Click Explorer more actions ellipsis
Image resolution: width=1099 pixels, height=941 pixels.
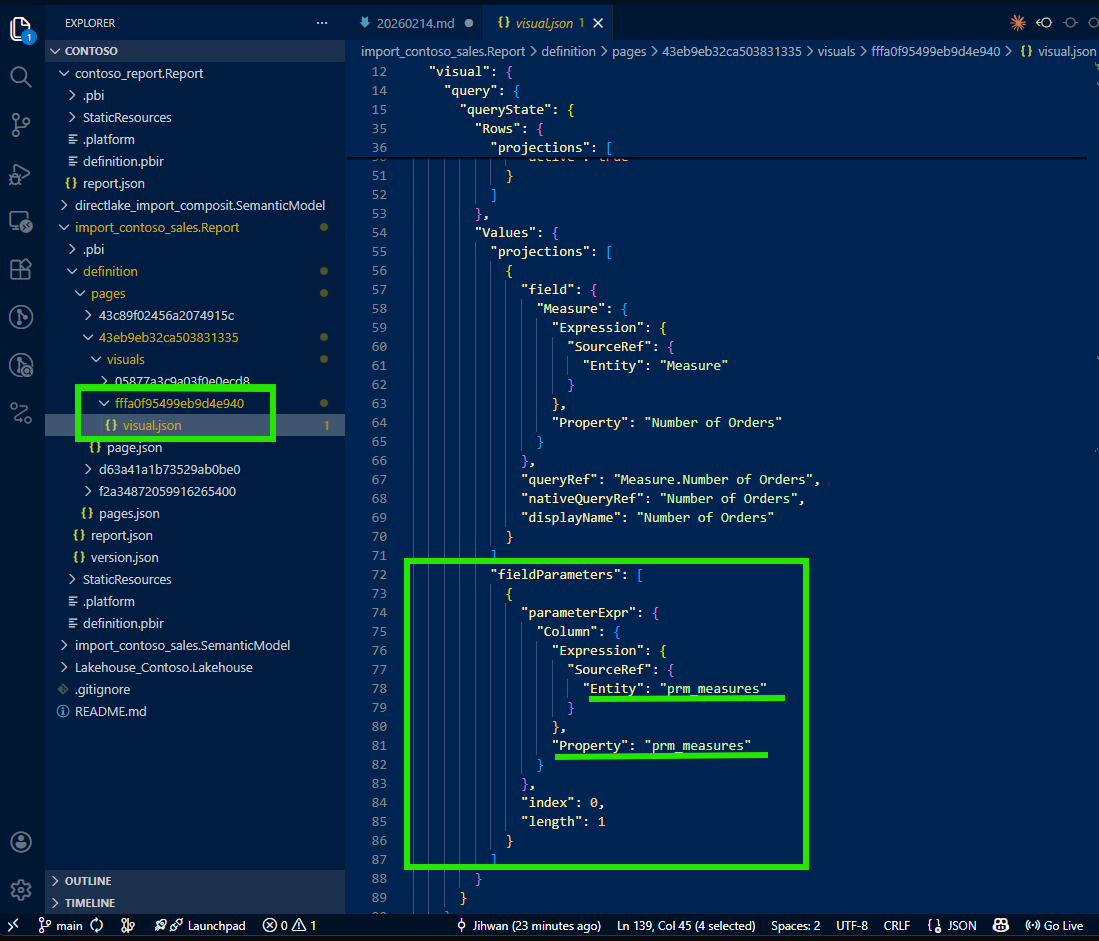(322, 23)
